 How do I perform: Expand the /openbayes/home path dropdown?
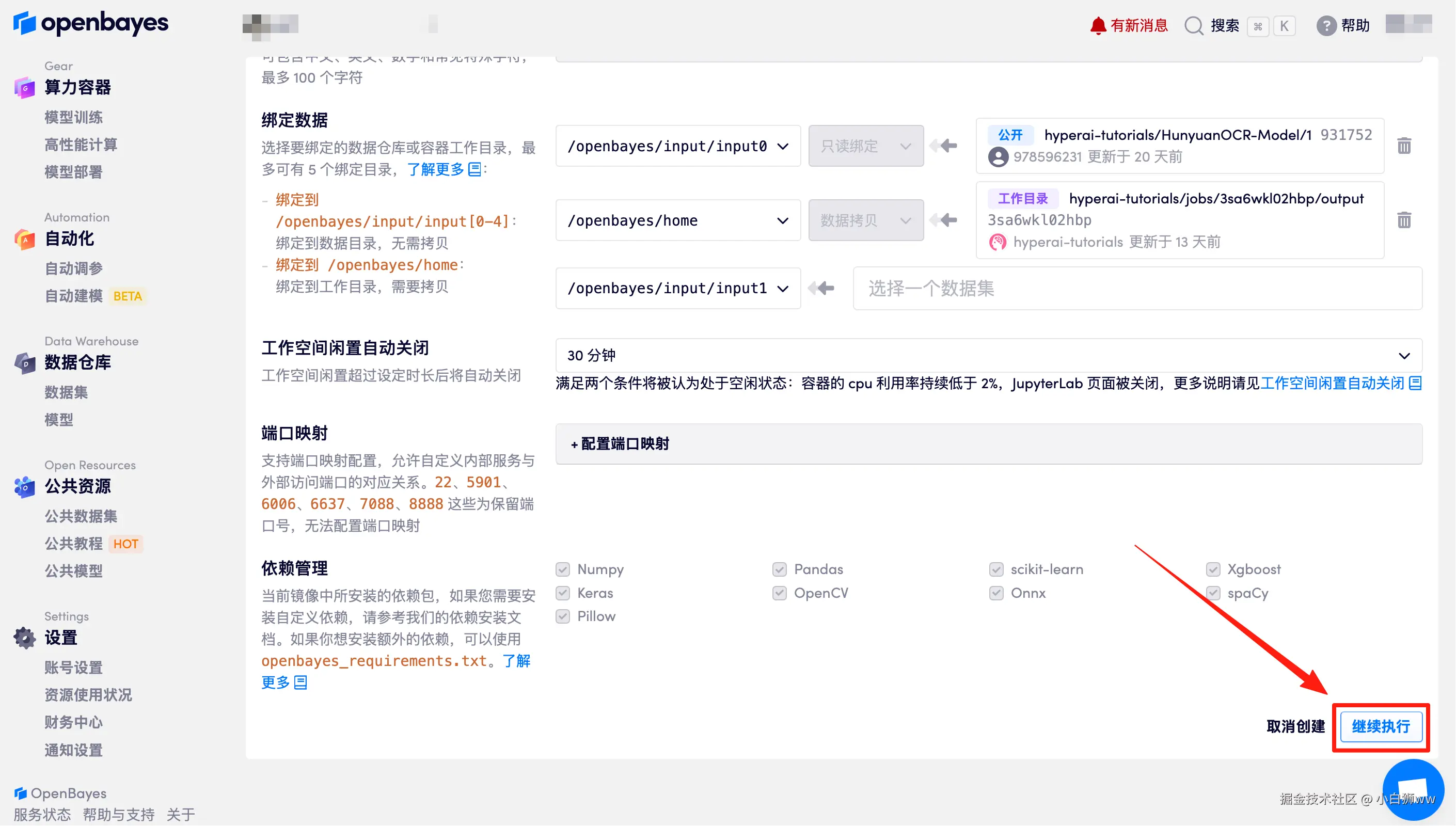[x=678, y=220]
